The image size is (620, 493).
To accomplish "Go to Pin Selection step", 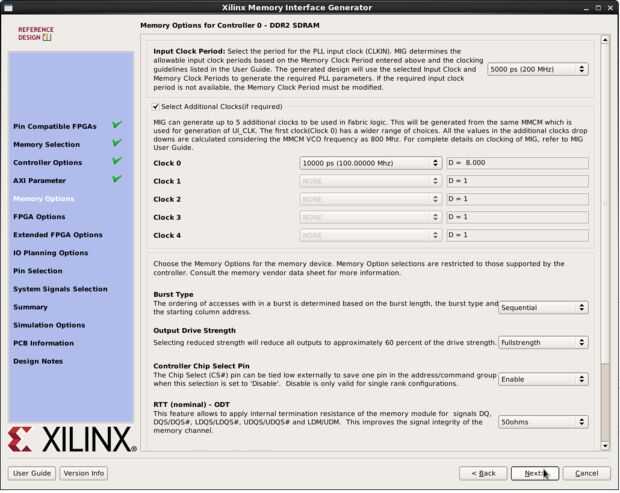I will (x=38, y=271).
